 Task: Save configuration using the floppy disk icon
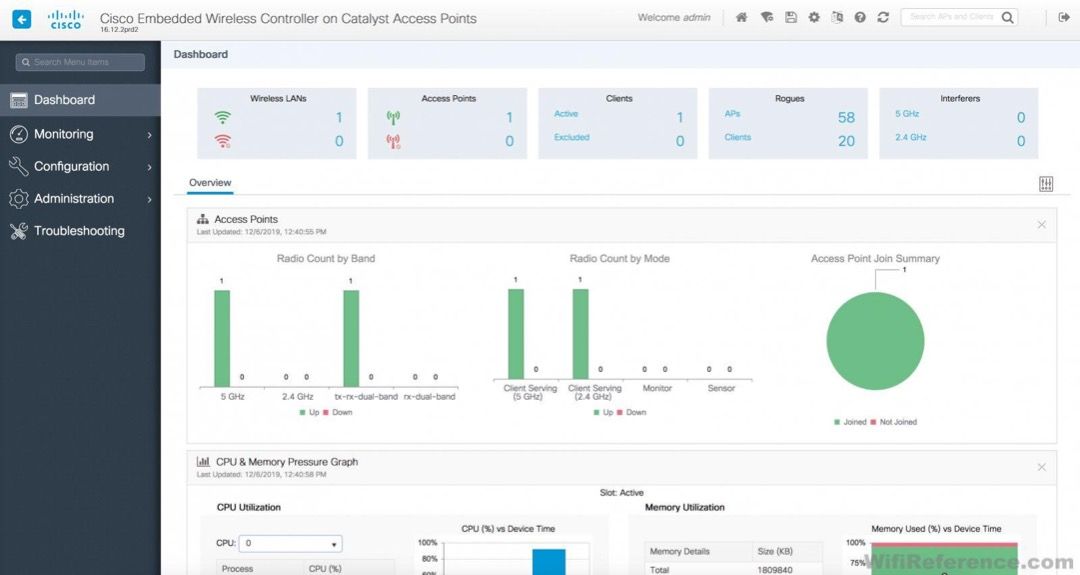tap(791, 18)
